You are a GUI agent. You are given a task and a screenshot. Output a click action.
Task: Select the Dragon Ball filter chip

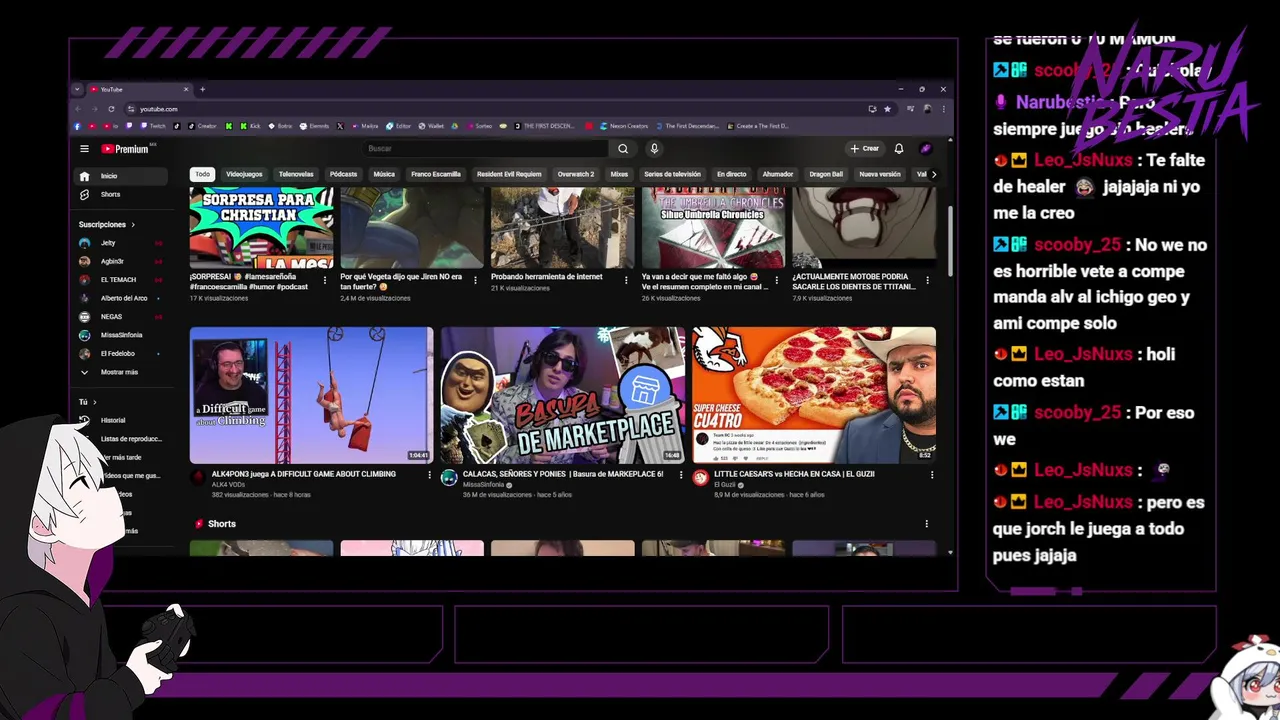coord(826,174)
